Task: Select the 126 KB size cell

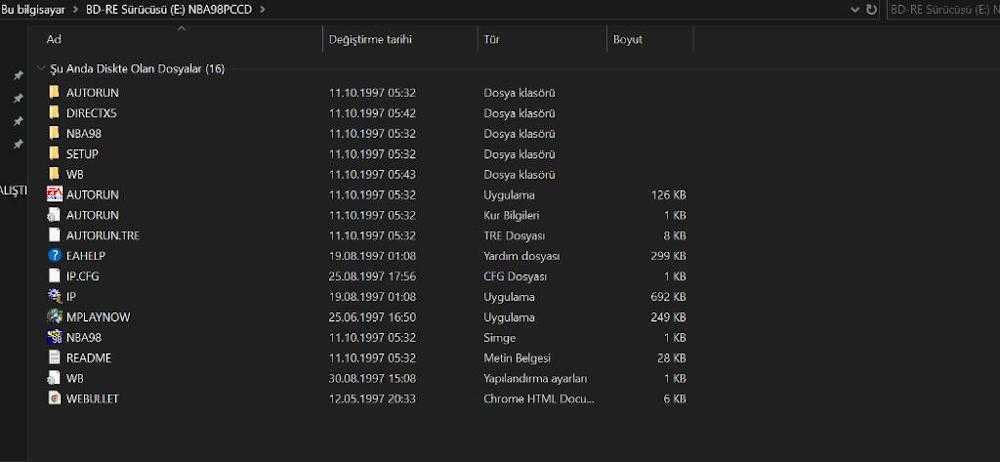Action: 668,195
